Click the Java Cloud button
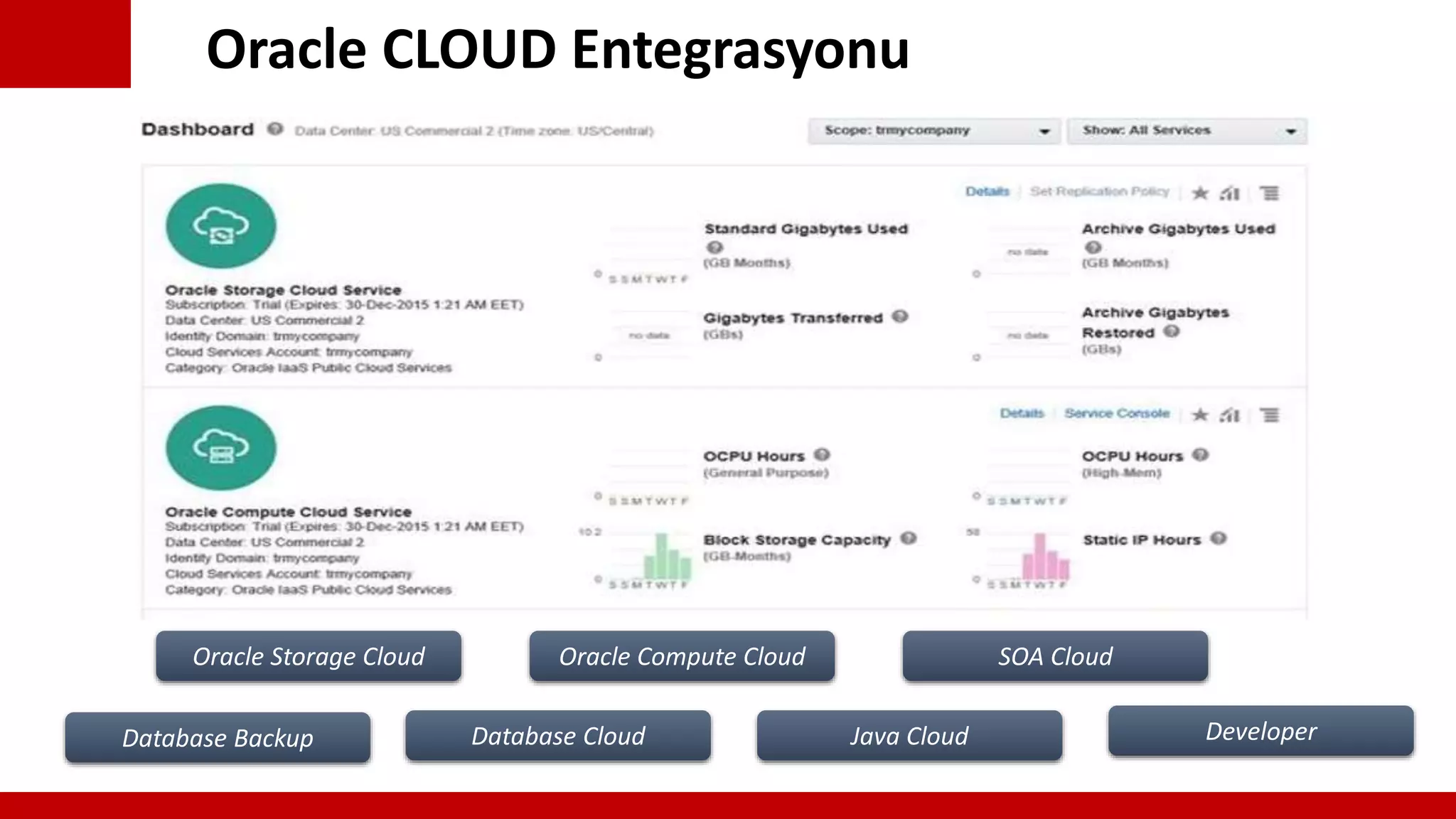The image size is (1456, 819). click(x=909, y=736)
